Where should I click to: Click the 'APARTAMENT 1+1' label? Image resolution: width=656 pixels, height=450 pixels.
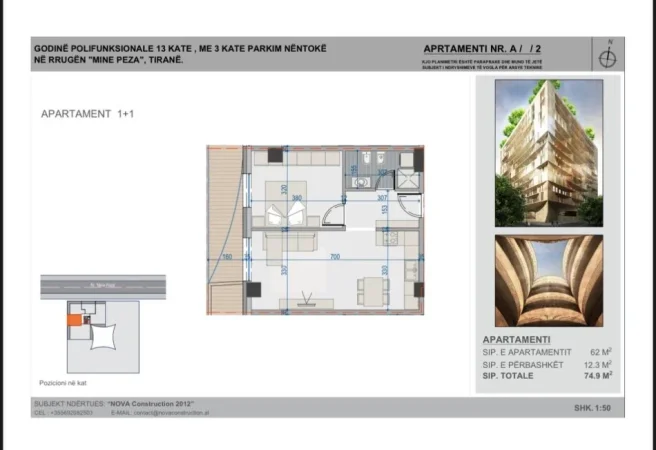(x=87, y=114)
